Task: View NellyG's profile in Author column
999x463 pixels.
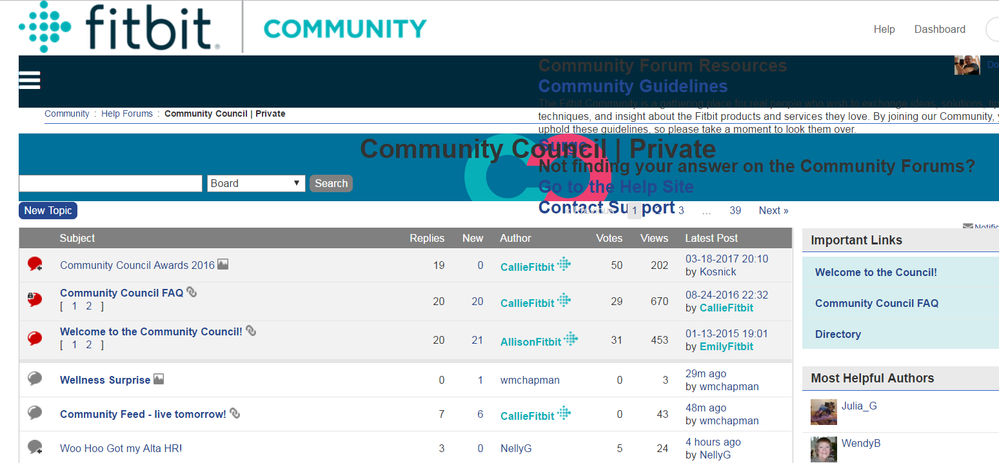Action: point(516,448)
